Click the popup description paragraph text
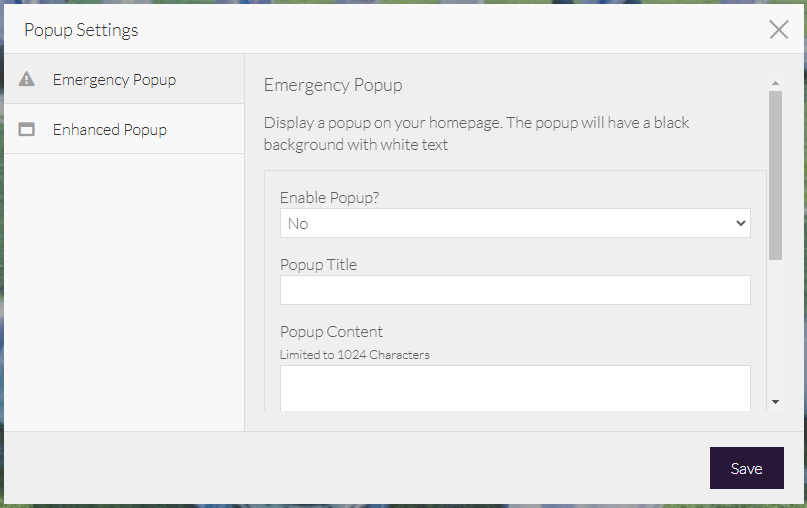 tap(476, 134)
